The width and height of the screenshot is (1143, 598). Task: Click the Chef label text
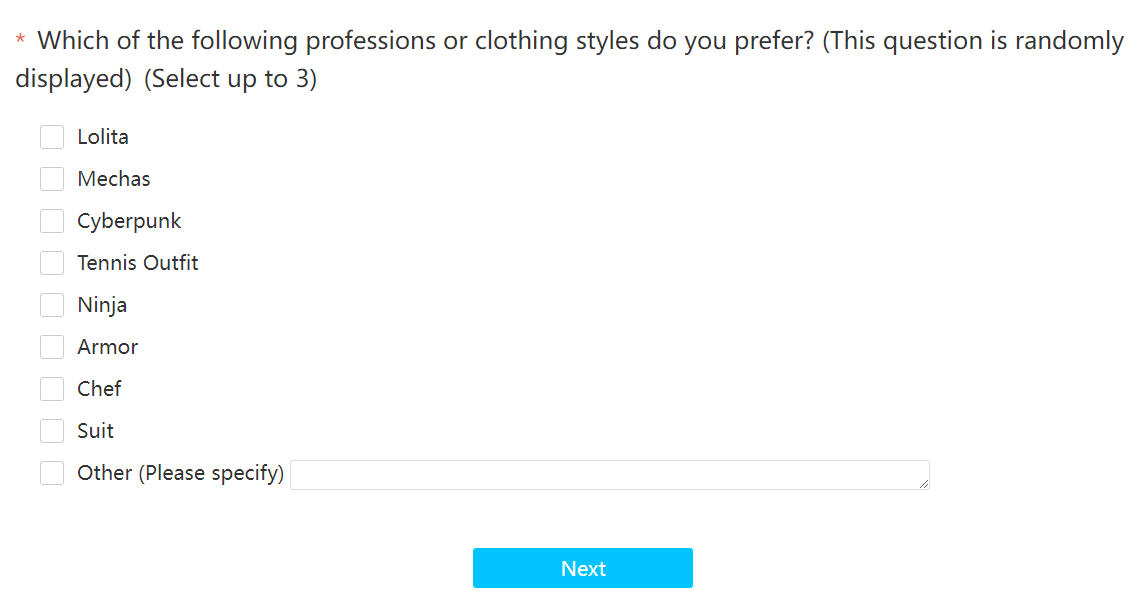(x=99, y=389)
